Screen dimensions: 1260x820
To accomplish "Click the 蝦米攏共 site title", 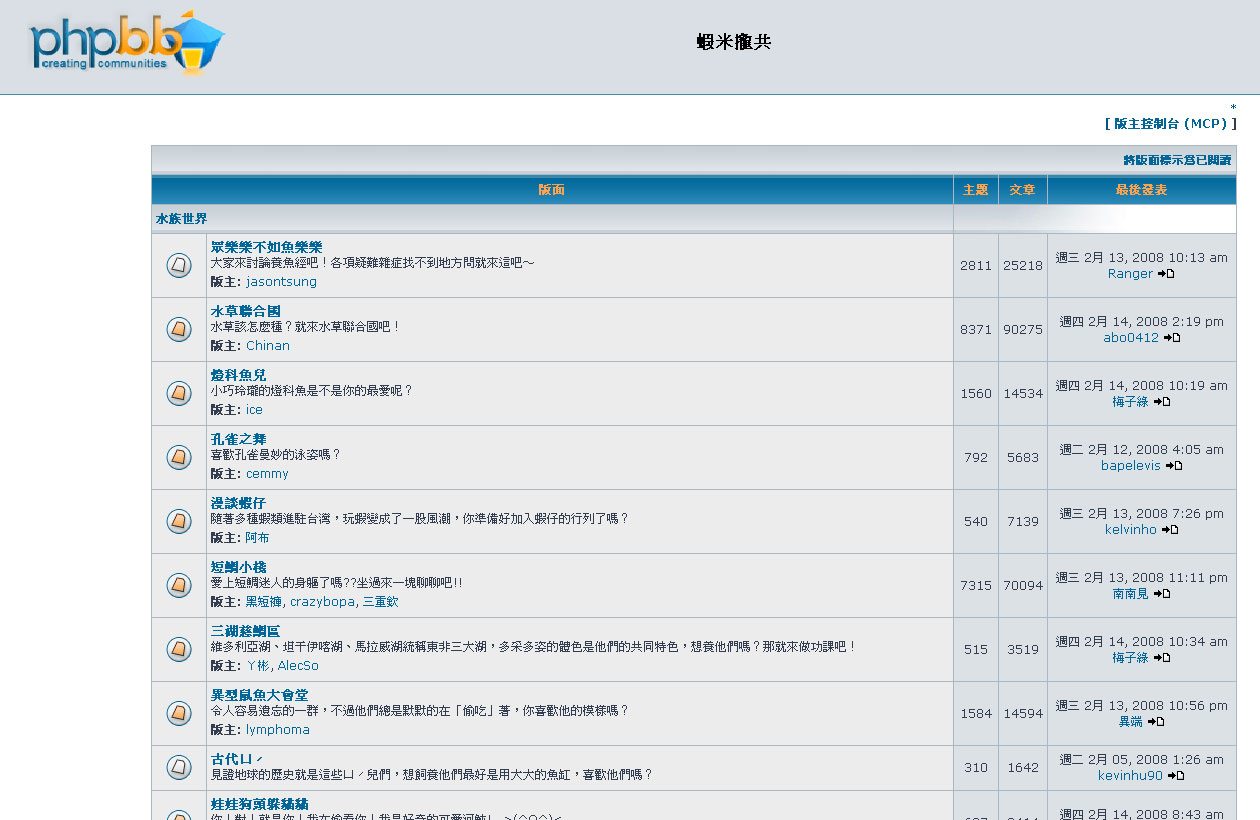I will pyautogui.click(x=734, y=42).
